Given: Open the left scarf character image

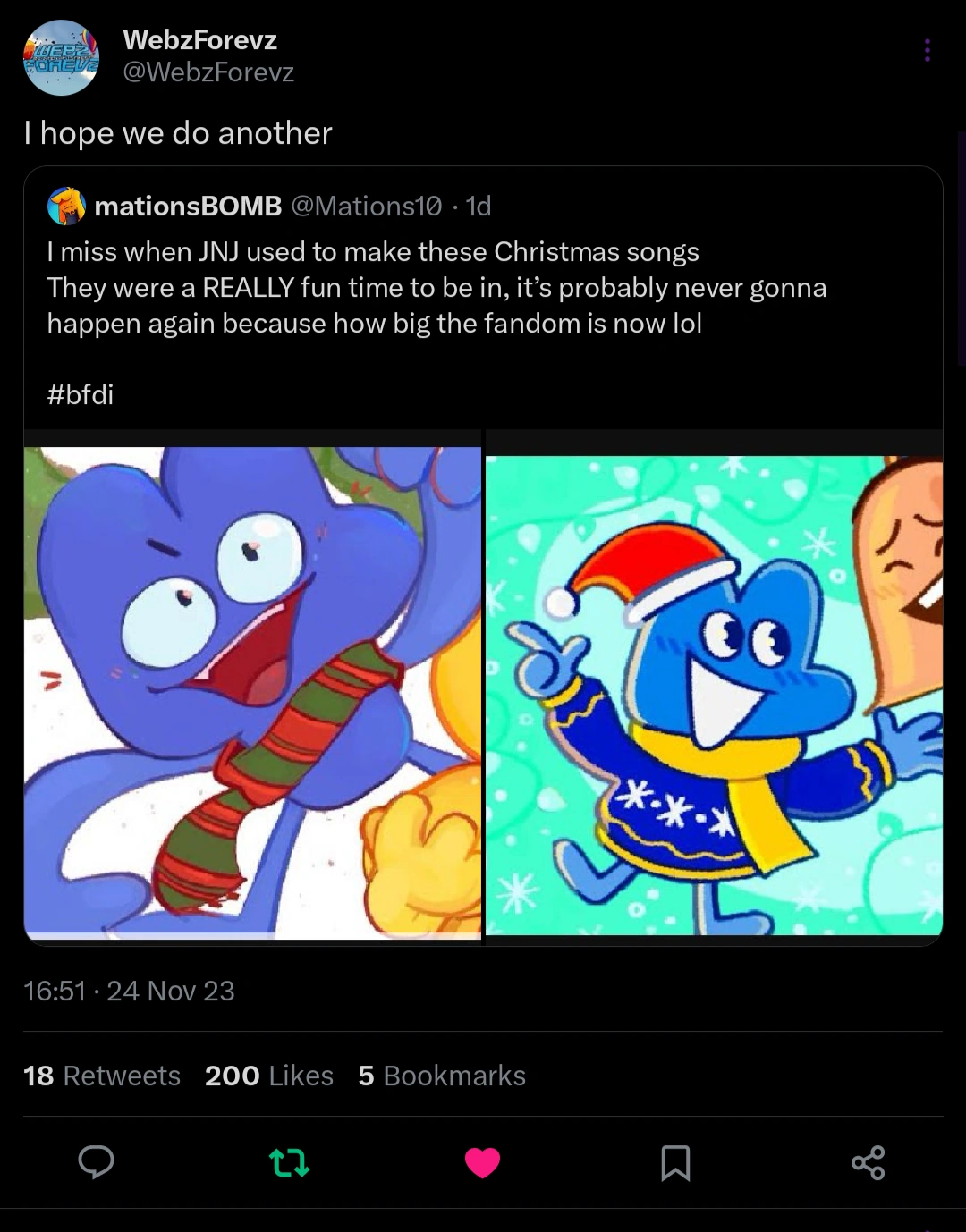Looking at the screenshot, I should (252, 690).
